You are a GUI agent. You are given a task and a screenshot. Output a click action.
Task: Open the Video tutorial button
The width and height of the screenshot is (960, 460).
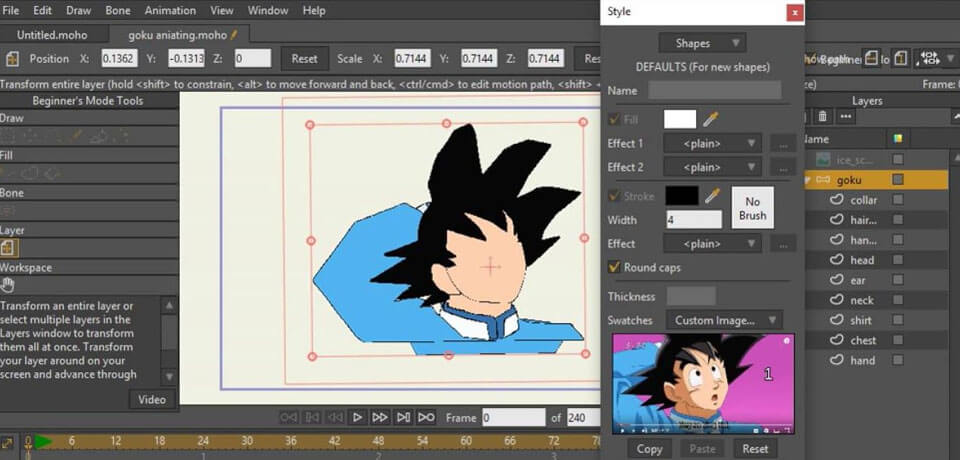pos(152,399)
